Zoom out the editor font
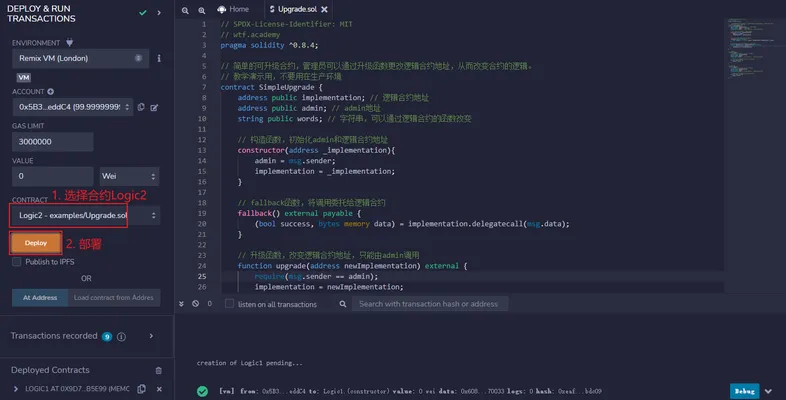The width and height of the screenshot is (786, 400). click(x=185, y=10)
